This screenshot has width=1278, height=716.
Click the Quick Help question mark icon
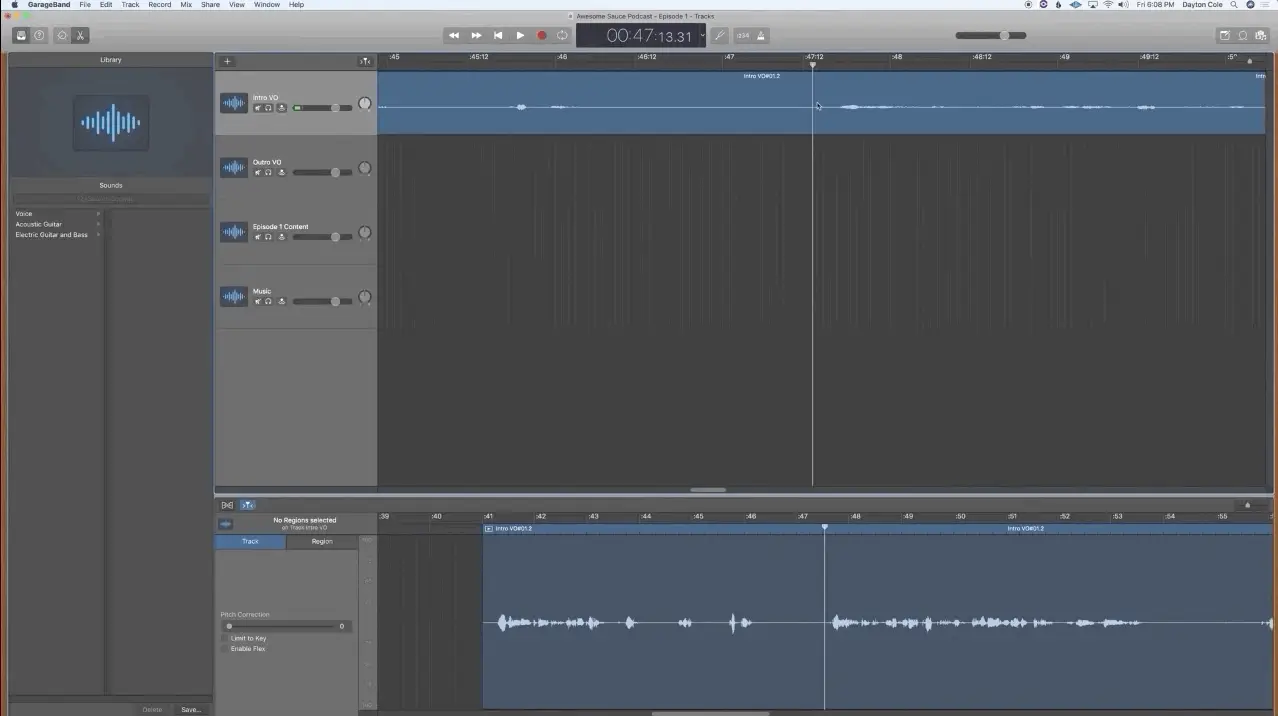point(39,35)
